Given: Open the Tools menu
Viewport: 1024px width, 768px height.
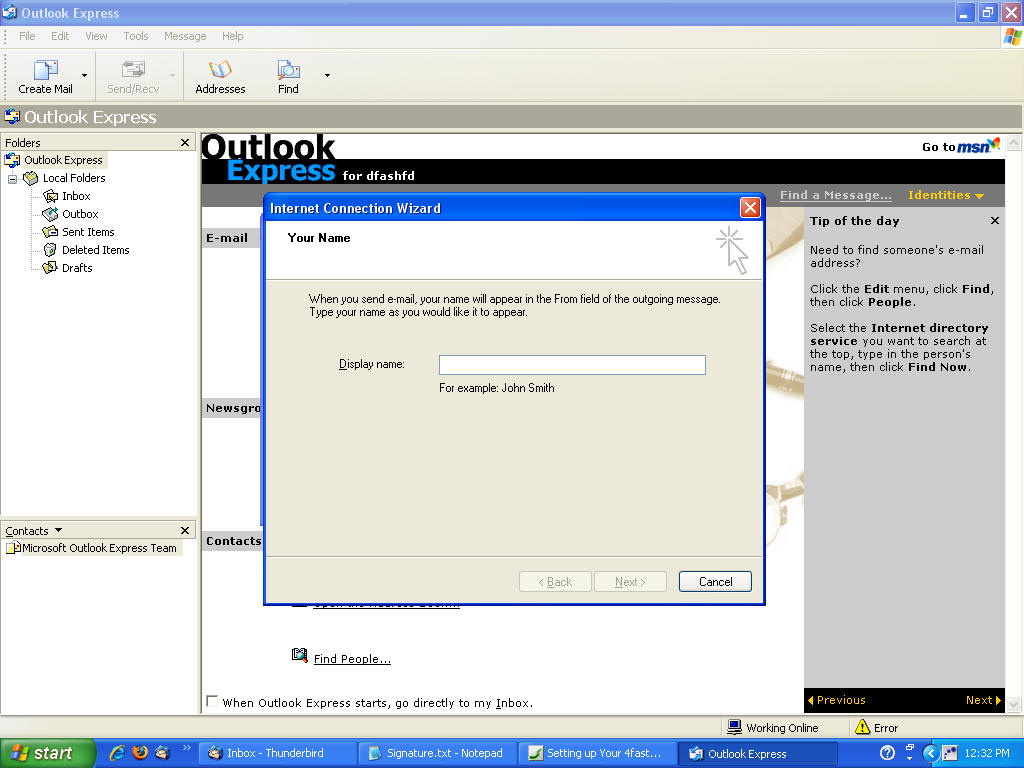Looking at the screenshot, I should [x=136, y=36].
